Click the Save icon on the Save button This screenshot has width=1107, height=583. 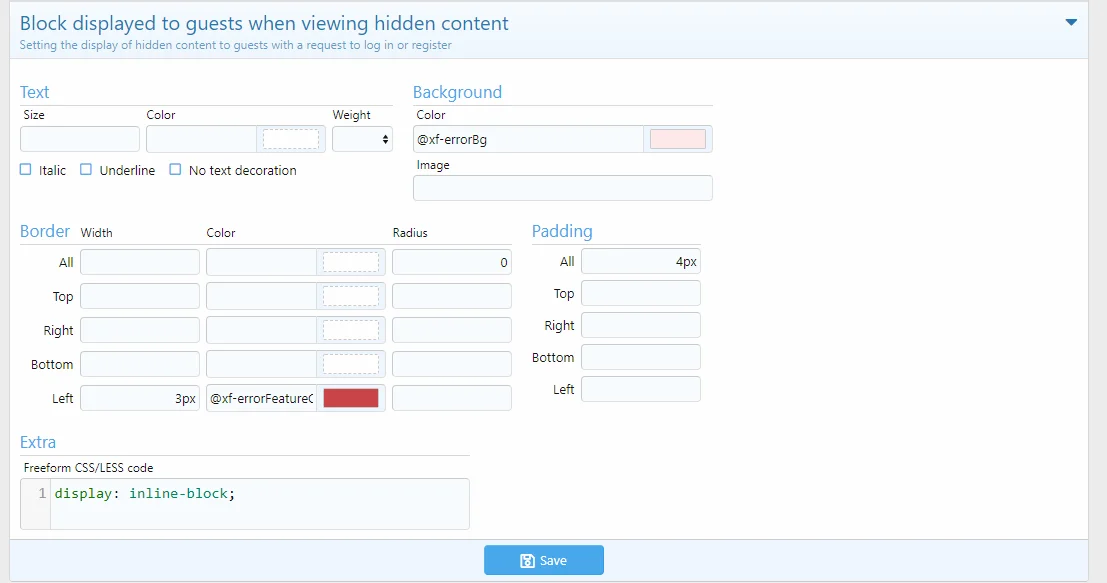coord(527,560)
